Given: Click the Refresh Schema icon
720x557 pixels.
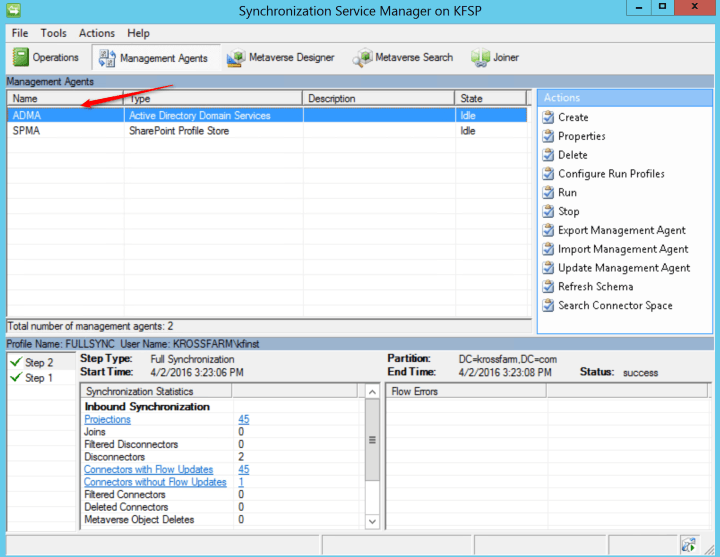Looking at the screenshot, I should pos(548,287).
